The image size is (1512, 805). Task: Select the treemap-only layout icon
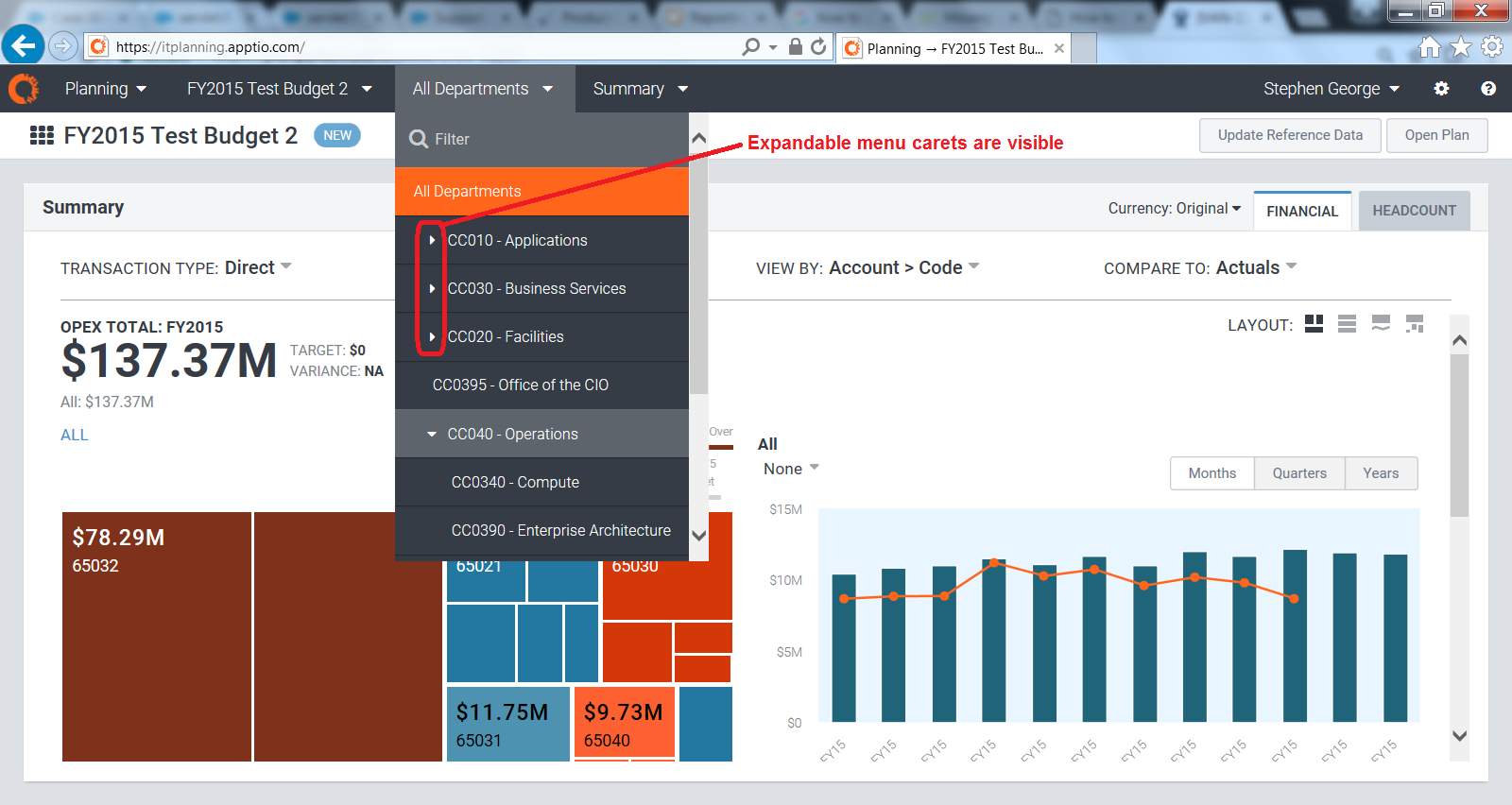point(1415,324)
